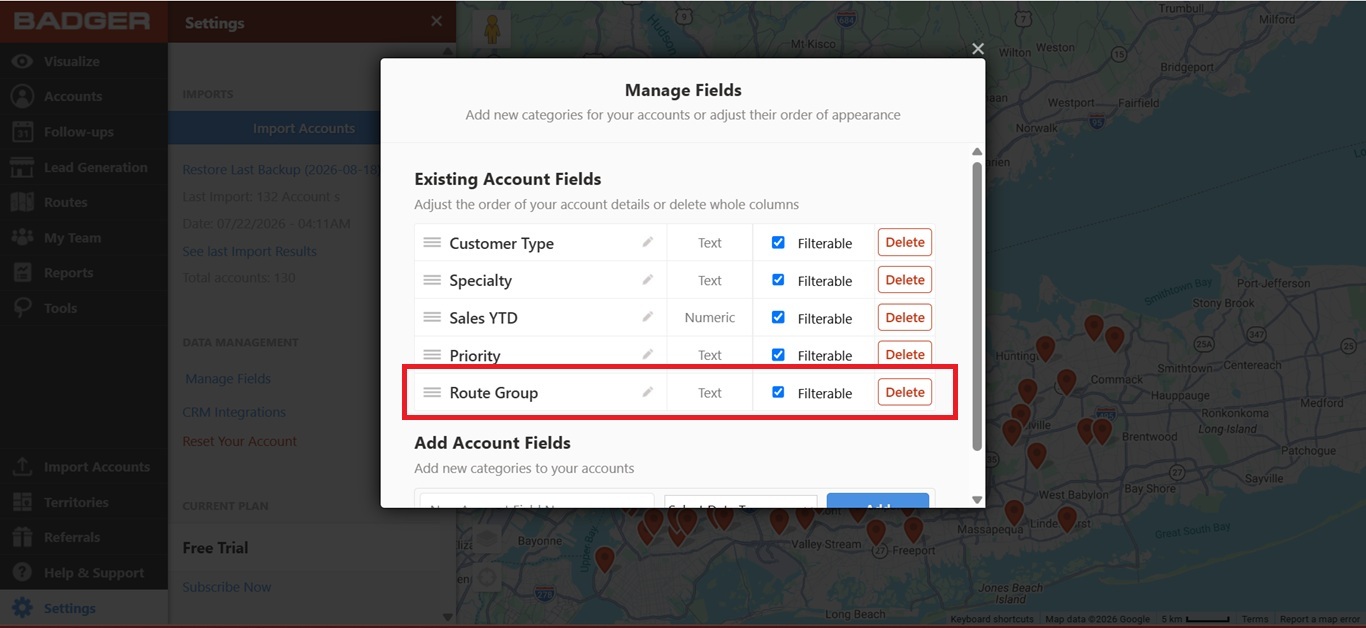Uncheck Filterable for Specialty

coord(778,280)
